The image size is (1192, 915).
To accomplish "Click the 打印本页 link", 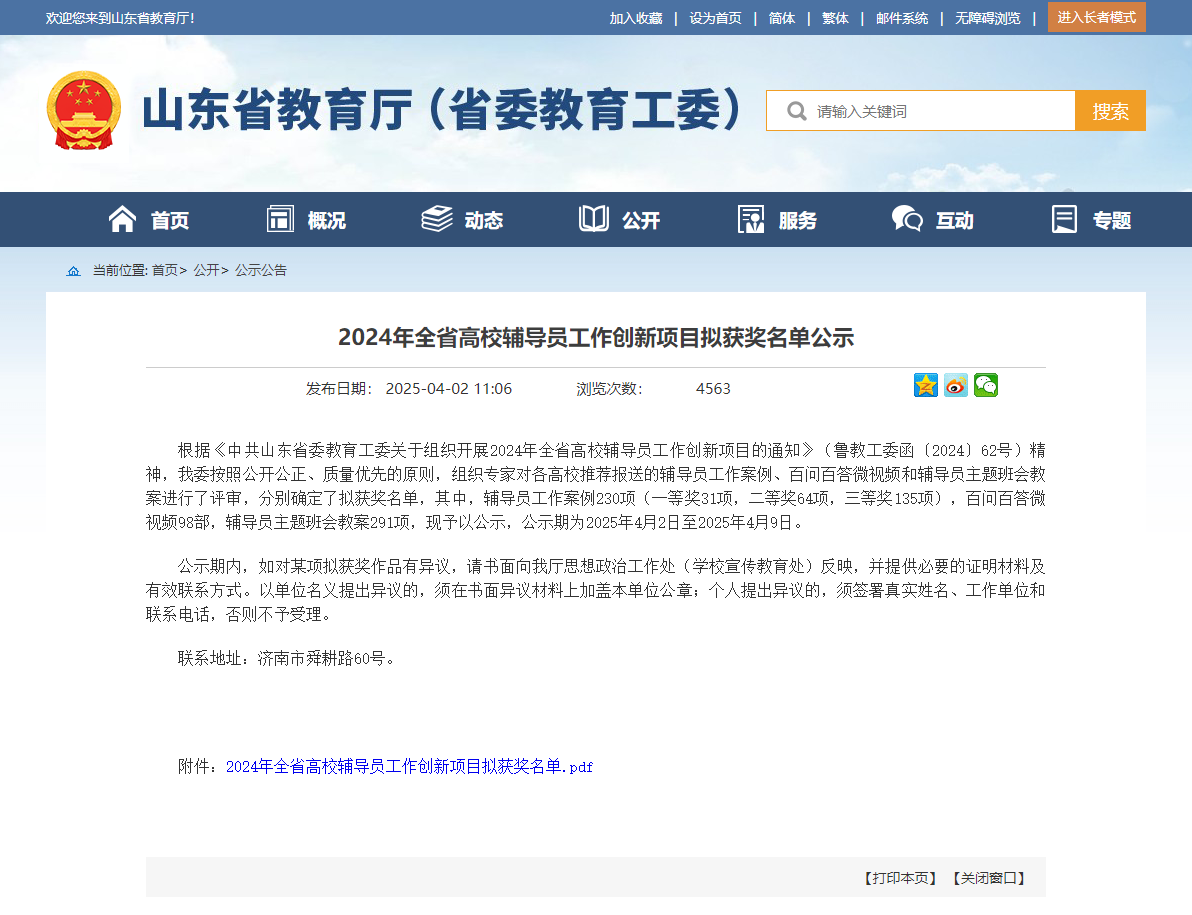I will [x=900, y=878].
